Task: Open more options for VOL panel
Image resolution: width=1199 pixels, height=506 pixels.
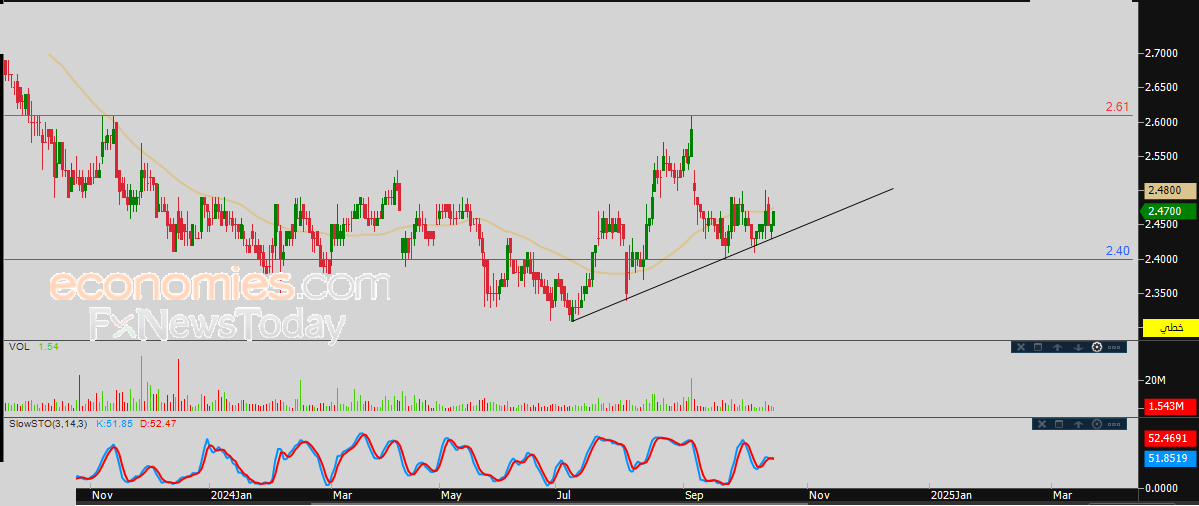Action: coord(1114,347)
